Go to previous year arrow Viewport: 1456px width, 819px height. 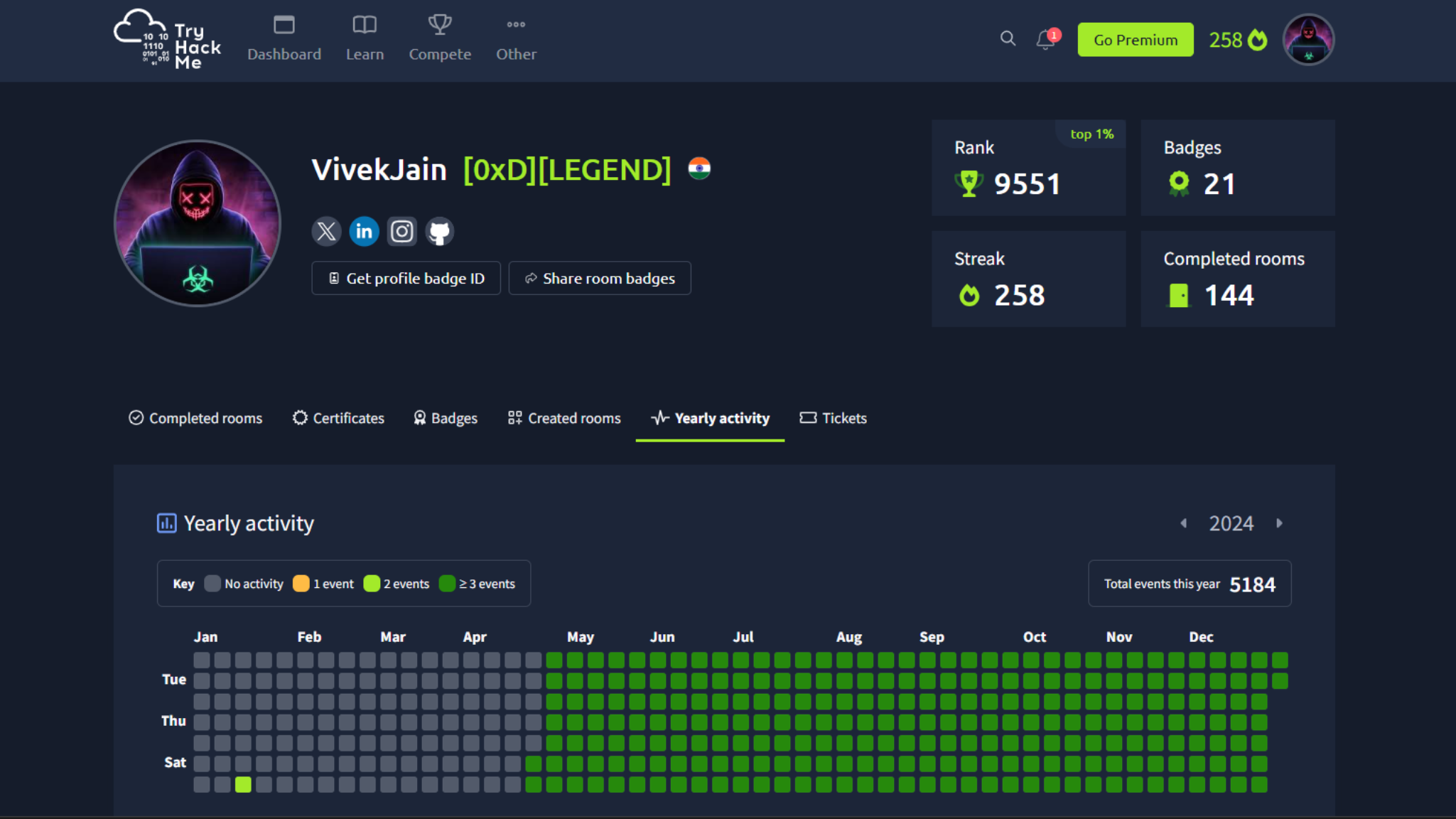tap(1183, 523)
